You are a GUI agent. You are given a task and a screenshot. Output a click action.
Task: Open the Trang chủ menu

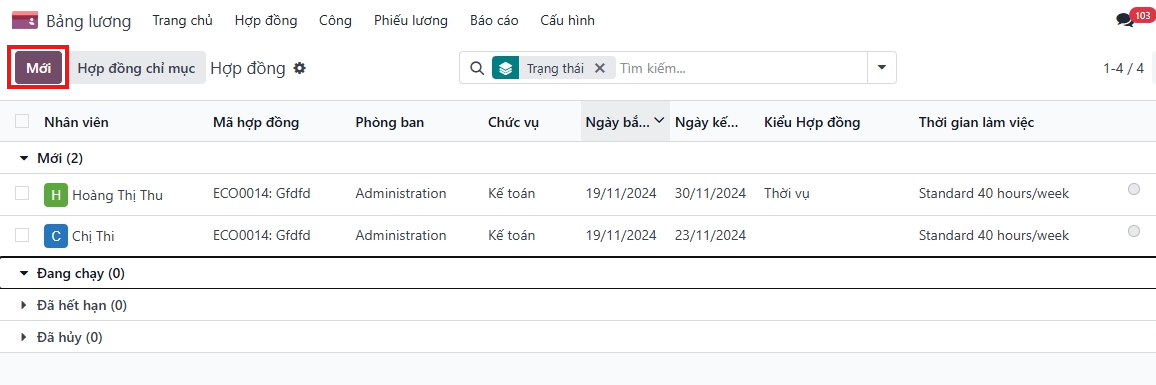pos(183,21)
